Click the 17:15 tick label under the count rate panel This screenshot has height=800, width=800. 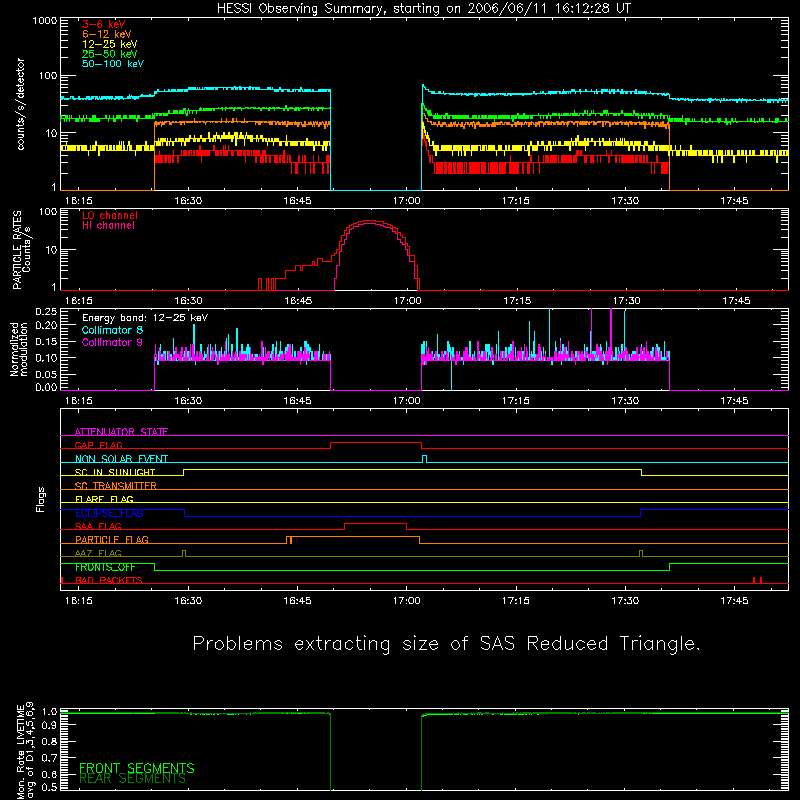point(516,201)
